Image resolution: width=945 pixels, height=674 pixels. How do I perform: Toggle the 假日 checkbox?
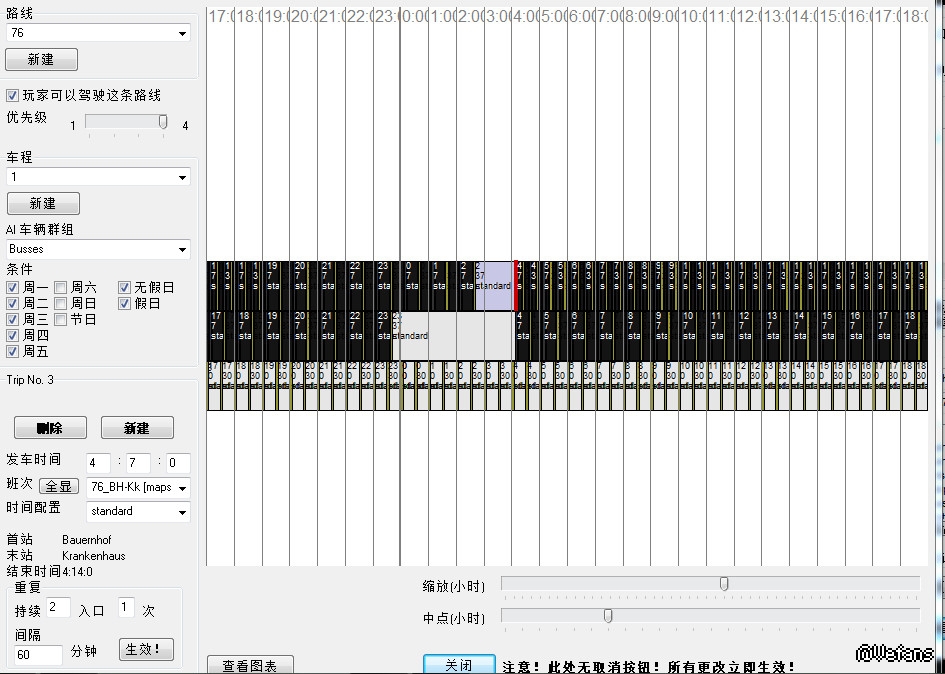pyautogui.click(x=124, y=303)
